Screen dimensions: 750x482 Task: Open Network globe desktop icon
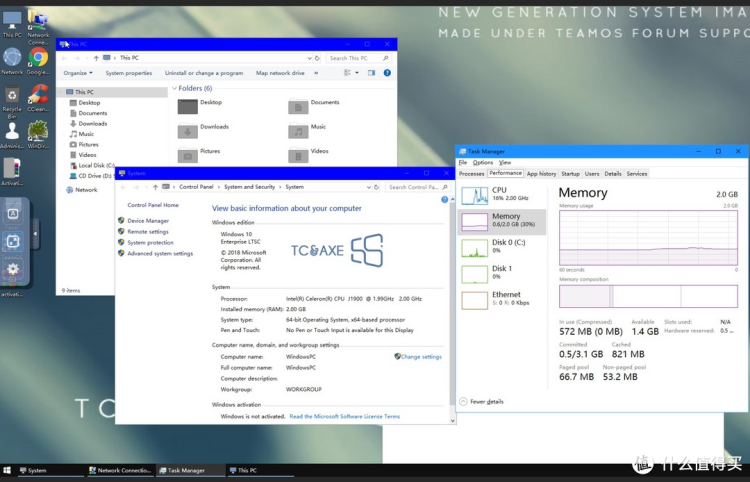tap(12, 61)
